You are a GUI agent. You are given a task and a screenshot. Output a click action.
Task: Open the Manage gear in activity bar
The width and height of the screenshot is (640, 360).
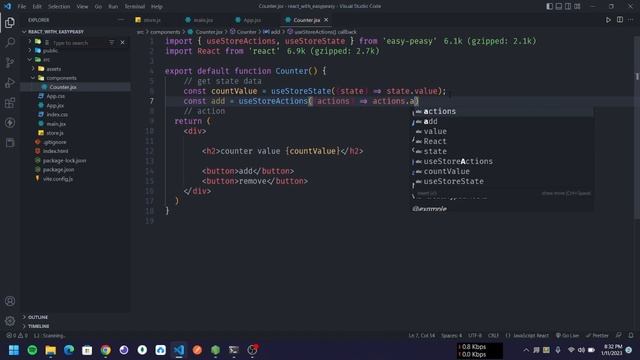(10, 321)
